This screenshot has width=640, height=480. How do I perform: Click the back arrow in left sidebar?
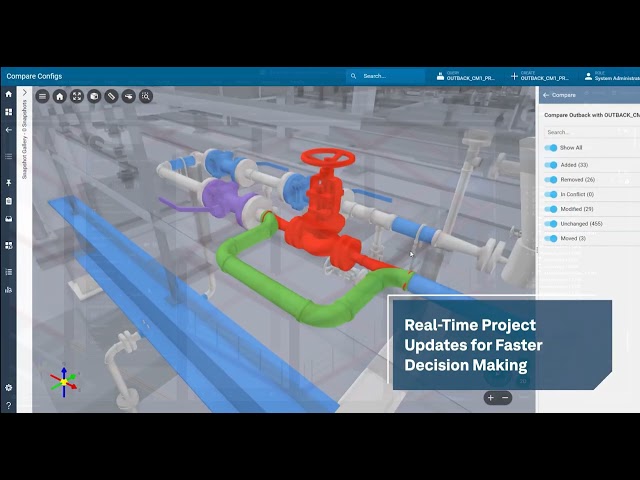coord(8,130)
